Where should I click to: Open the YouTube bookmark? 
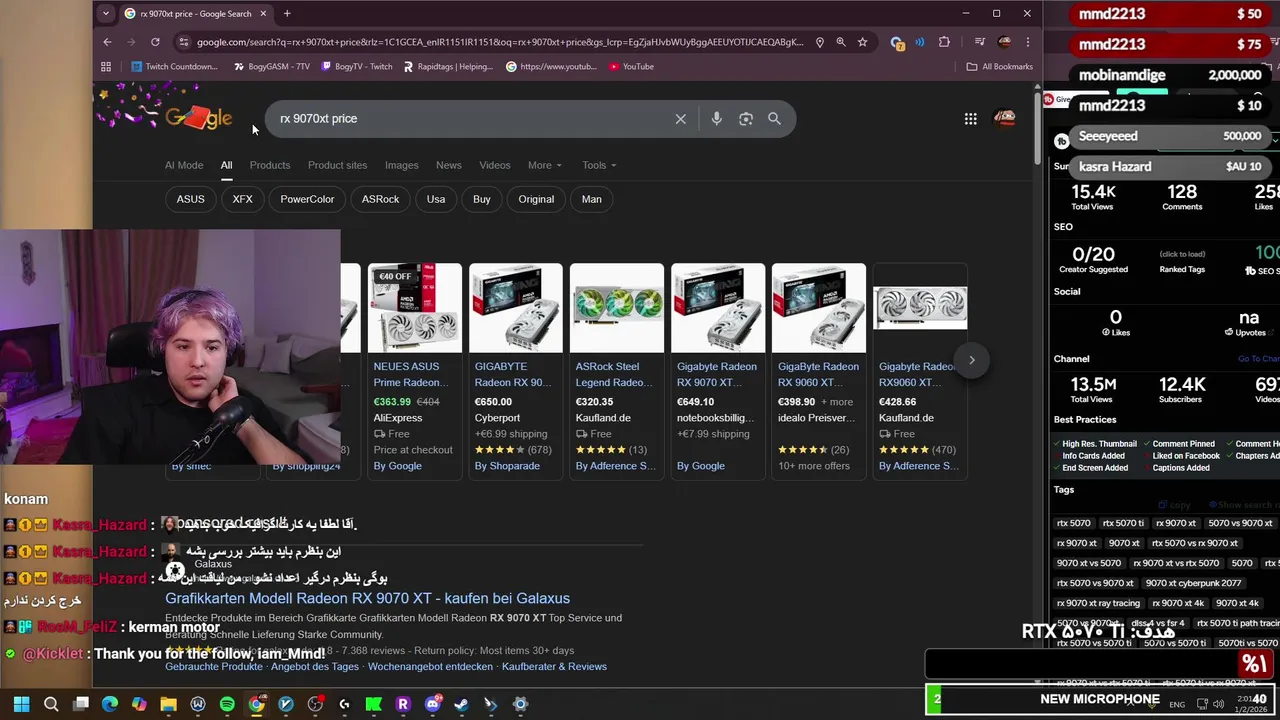tap(630, 67)
